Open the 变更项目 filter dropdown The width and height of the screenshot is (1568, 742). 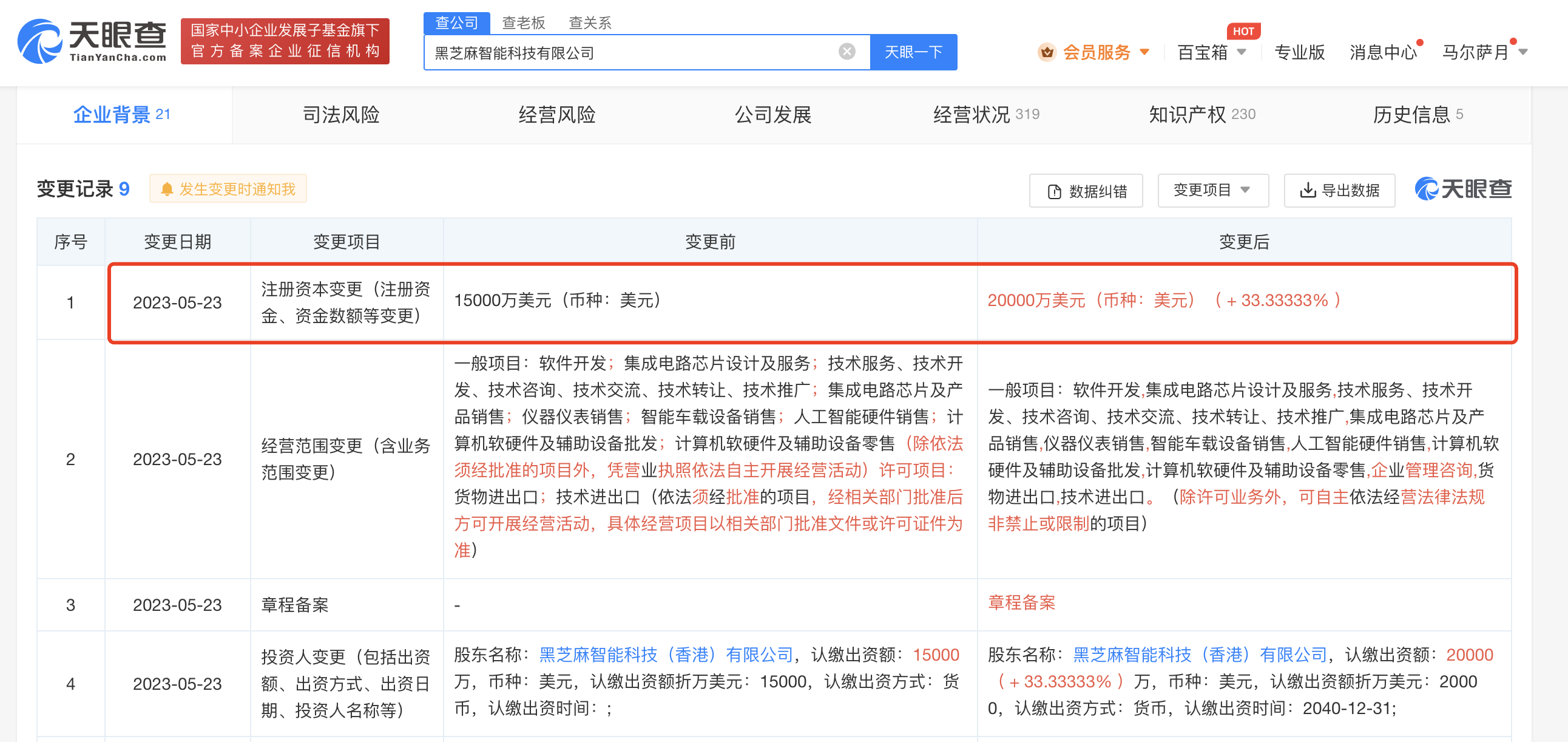(x=1212, y=191)
